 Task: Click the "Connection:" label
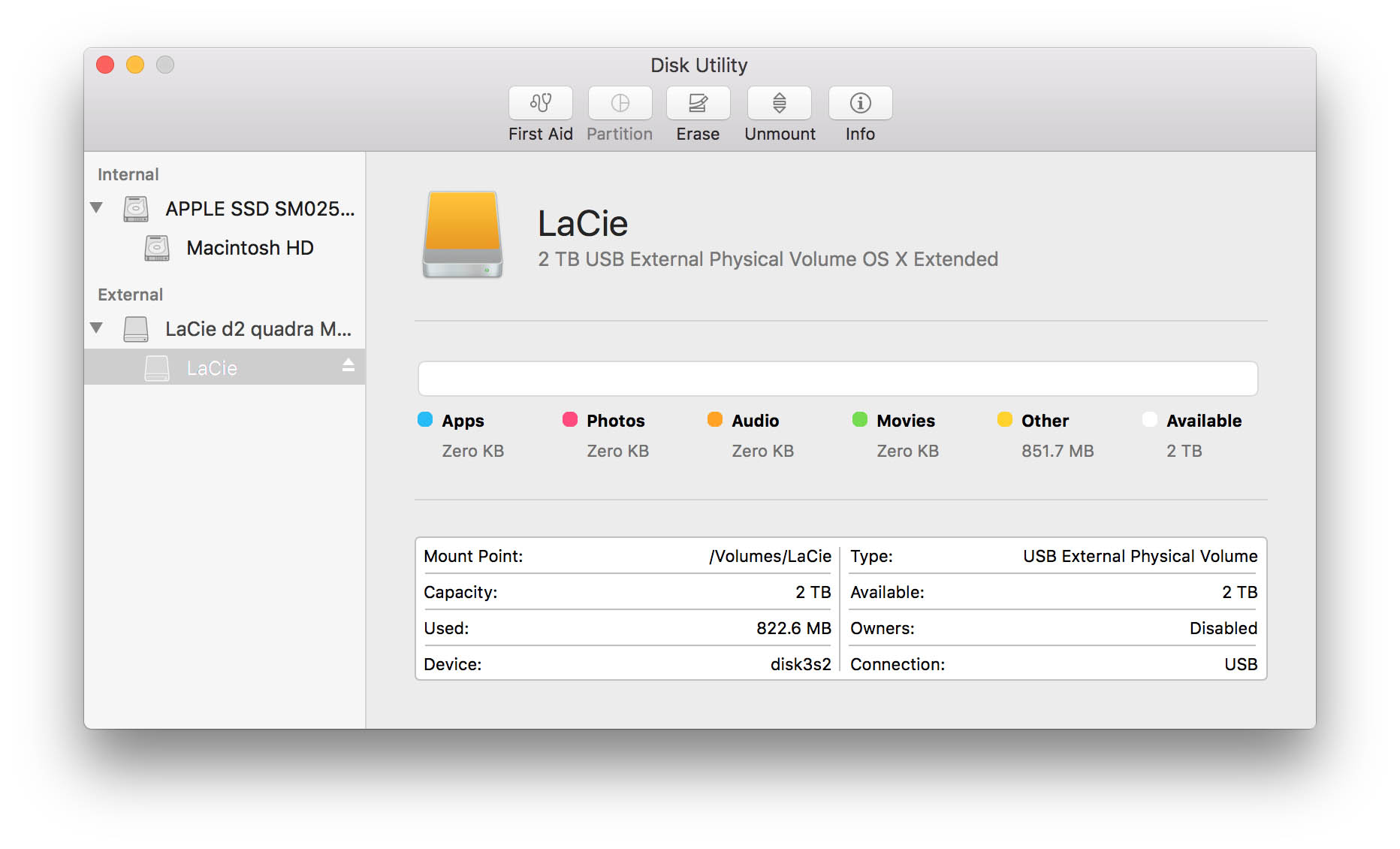pyautogui.click(x=898, y=665)
